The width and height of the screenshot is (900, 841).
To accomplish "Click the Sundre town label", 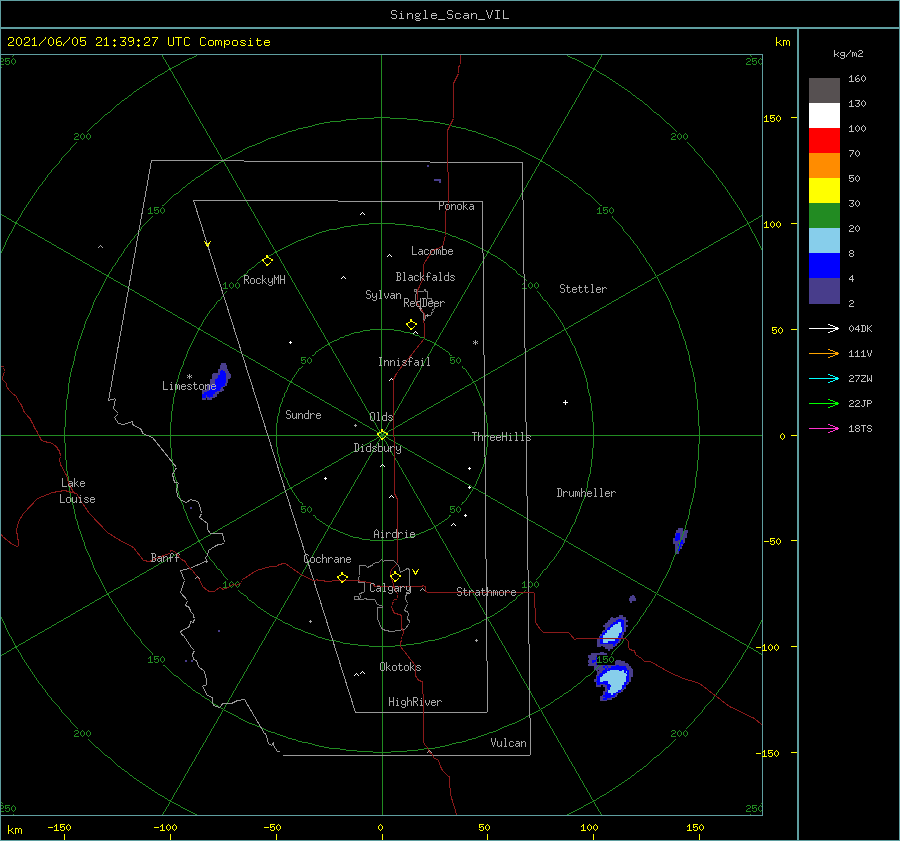I will [303, 414].
